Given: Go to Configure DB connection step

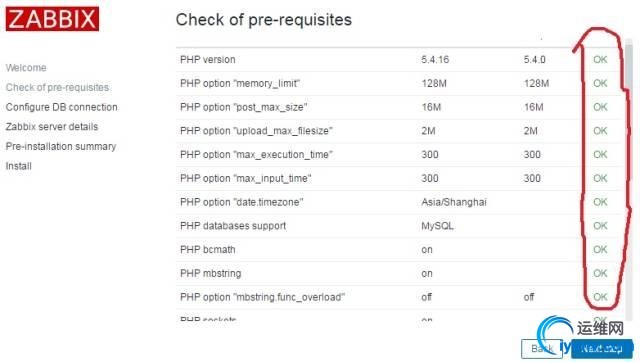Looking at the screenshot, I should coord(62,107).
